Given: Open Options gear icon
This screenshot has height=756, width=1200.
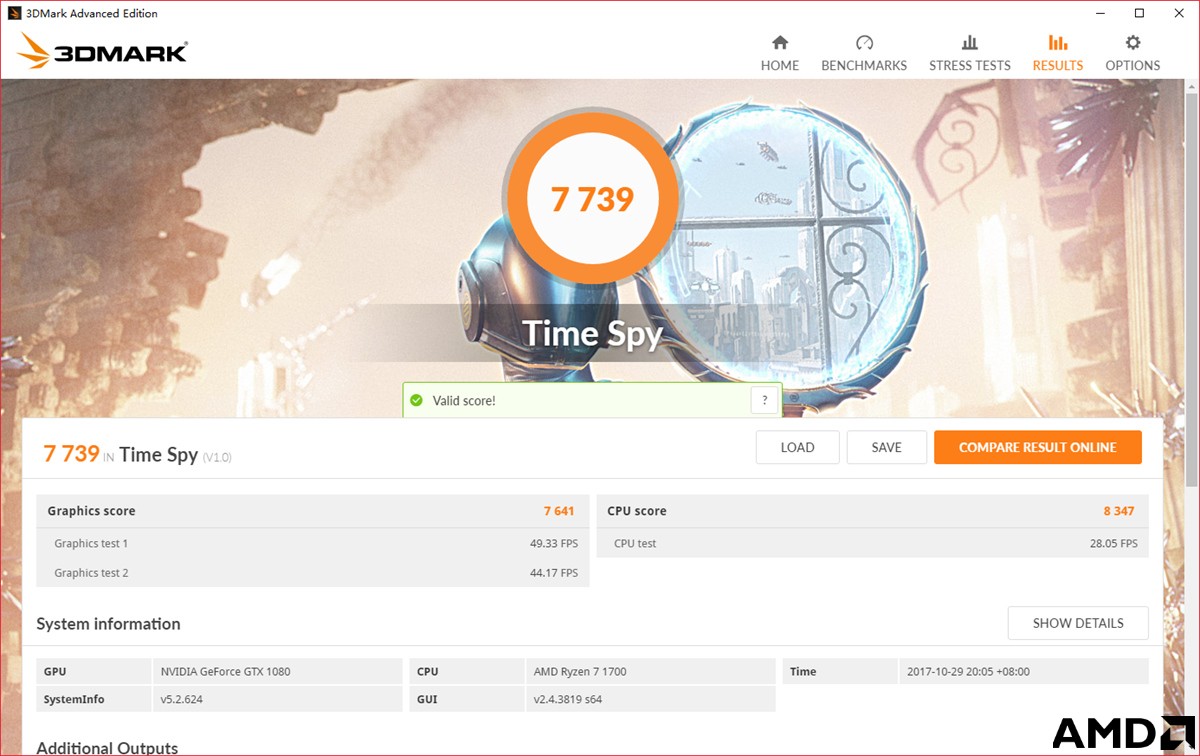Looking at the screenshot, I should tap(1132, 42).
